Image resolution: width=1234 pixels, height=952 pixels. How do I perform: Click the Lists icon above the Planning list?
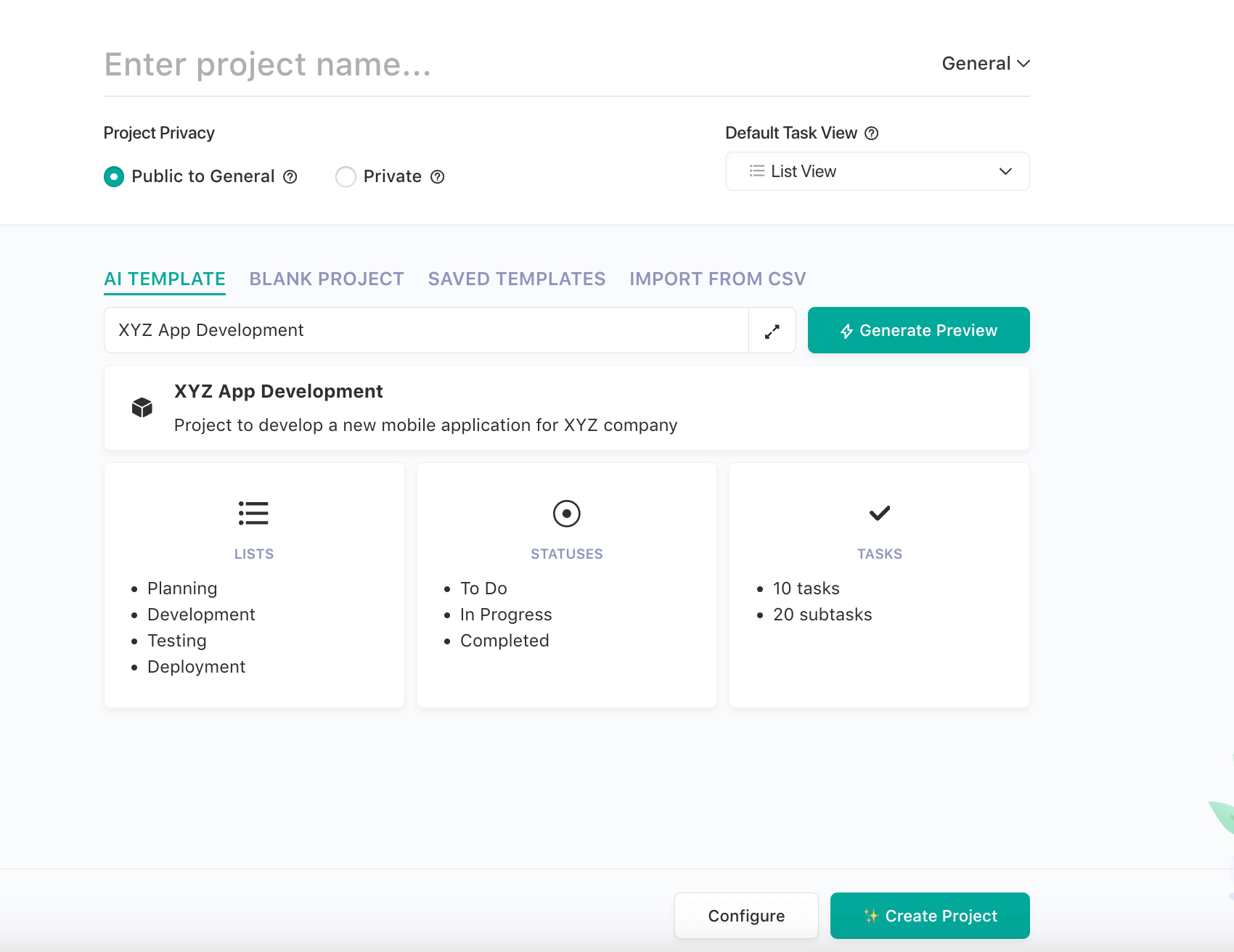253,513
